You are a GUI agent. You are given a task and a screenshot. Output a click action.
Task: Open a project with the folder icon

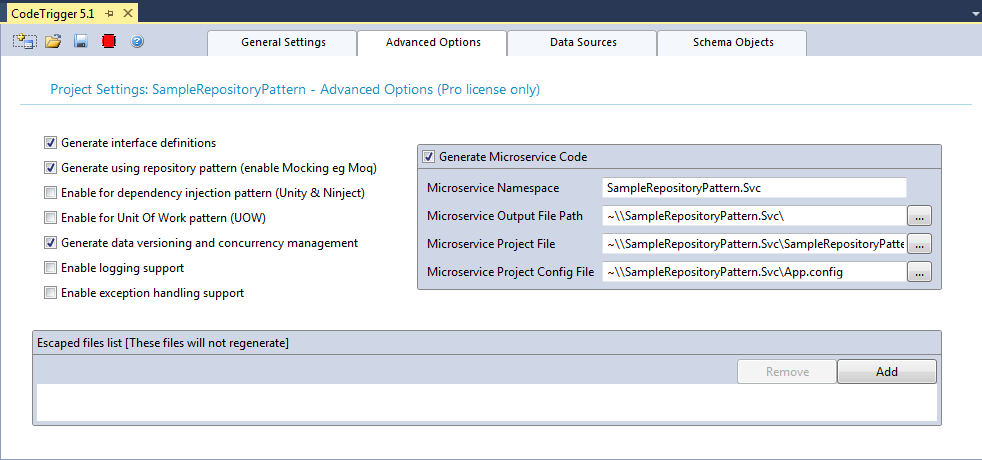[53, 42]
